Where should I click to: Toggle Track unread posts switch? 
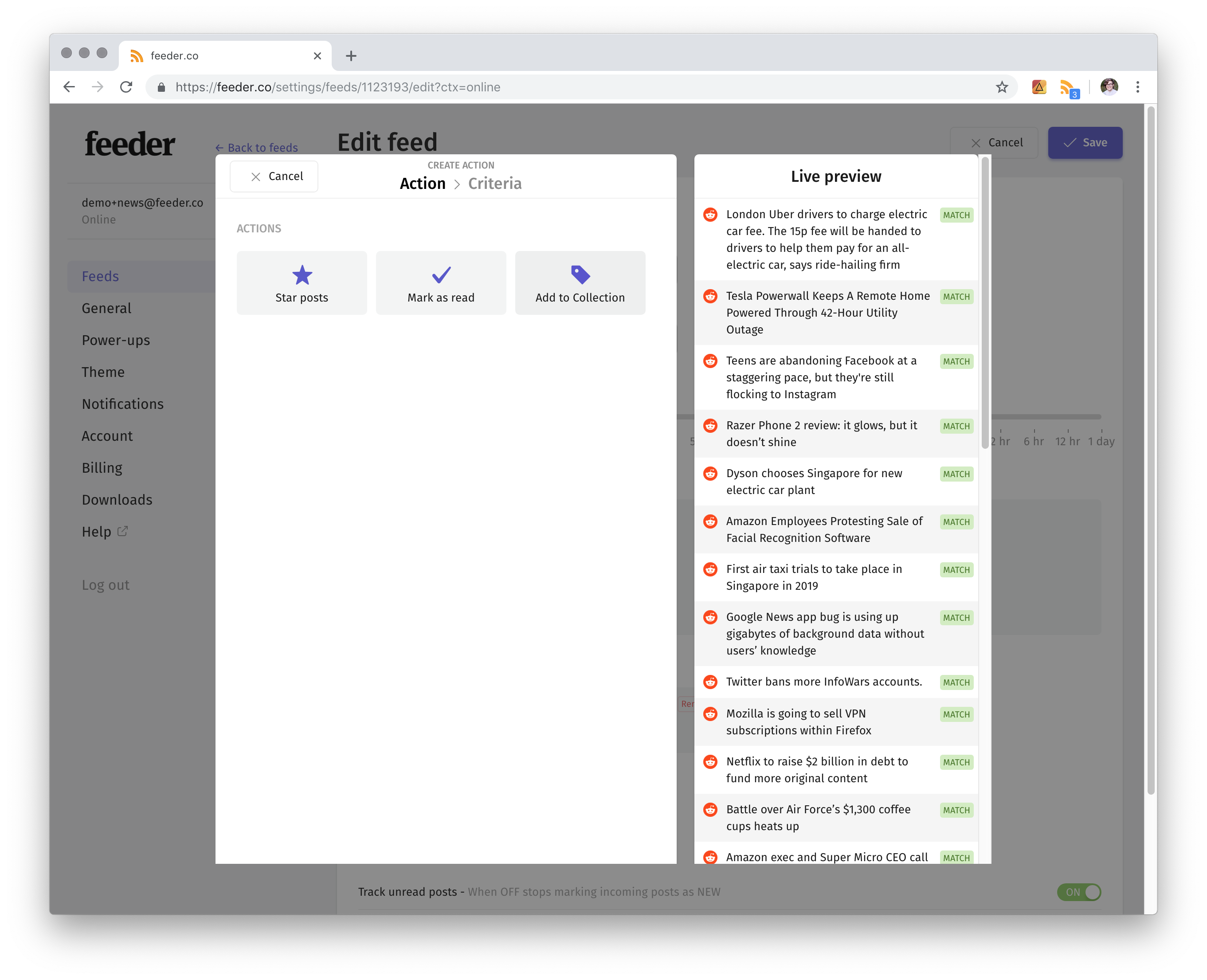[x=1079, y=892]
